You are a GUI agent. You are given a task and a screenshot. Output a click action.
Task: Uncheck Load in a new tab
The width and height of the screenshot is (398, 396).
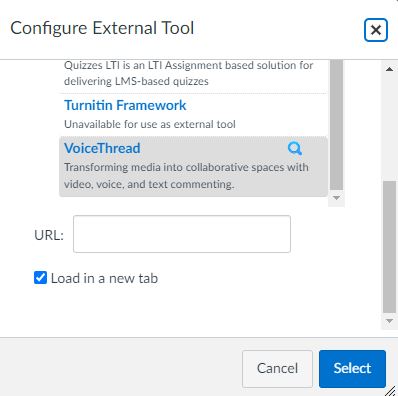[x=40, y=278]
